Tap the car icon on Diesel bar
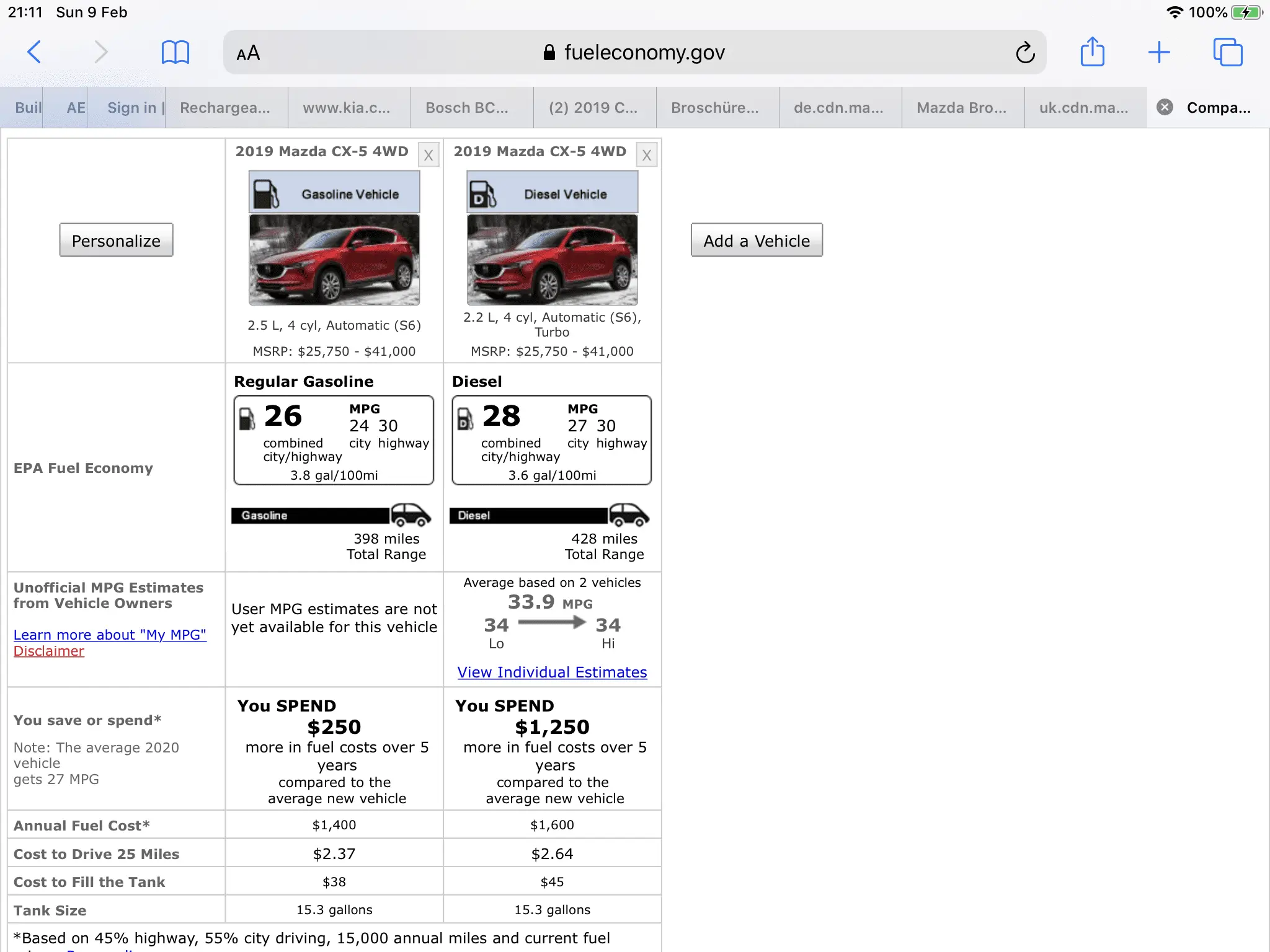 (629, 514)
